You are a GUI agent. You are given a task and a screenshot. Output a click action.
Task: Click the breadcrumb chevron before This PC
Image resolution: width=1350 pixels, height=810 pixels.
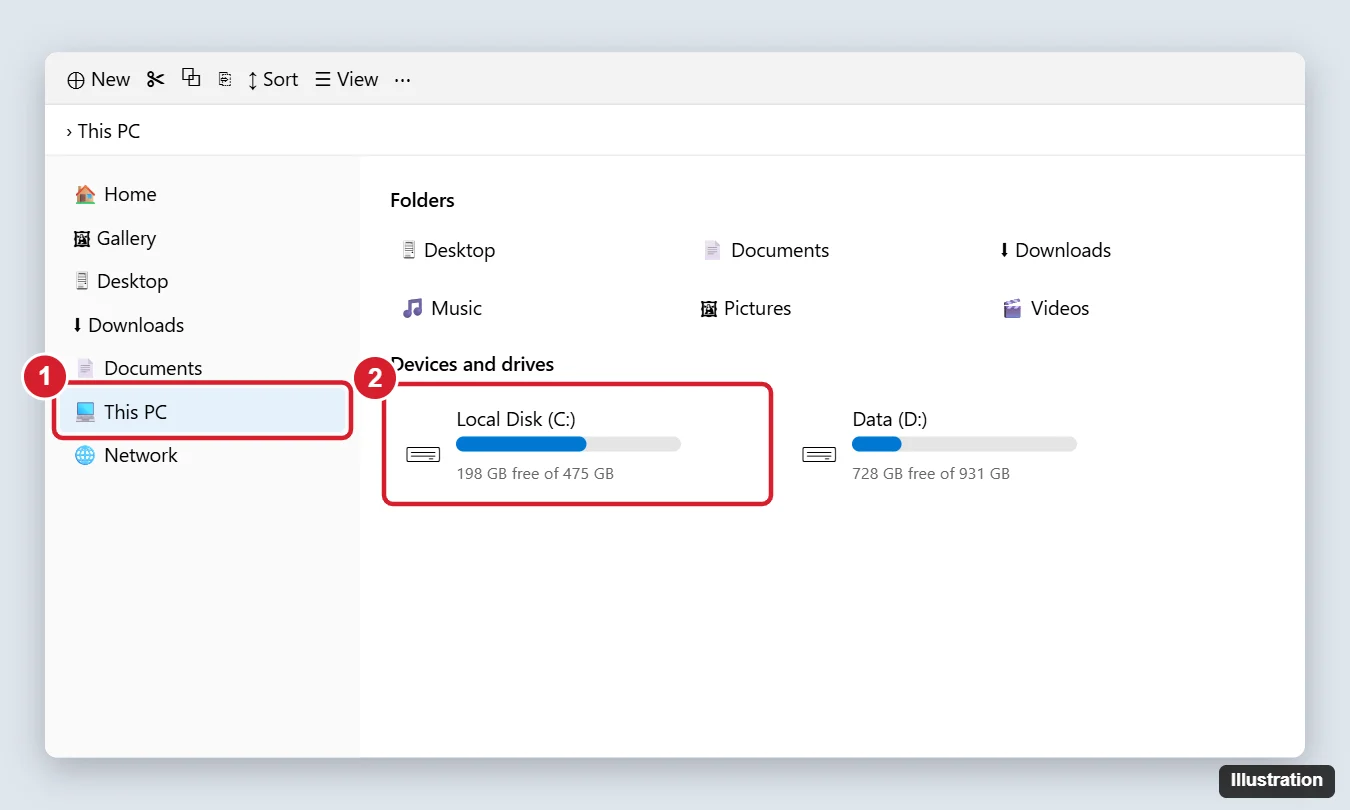(69, 131)
